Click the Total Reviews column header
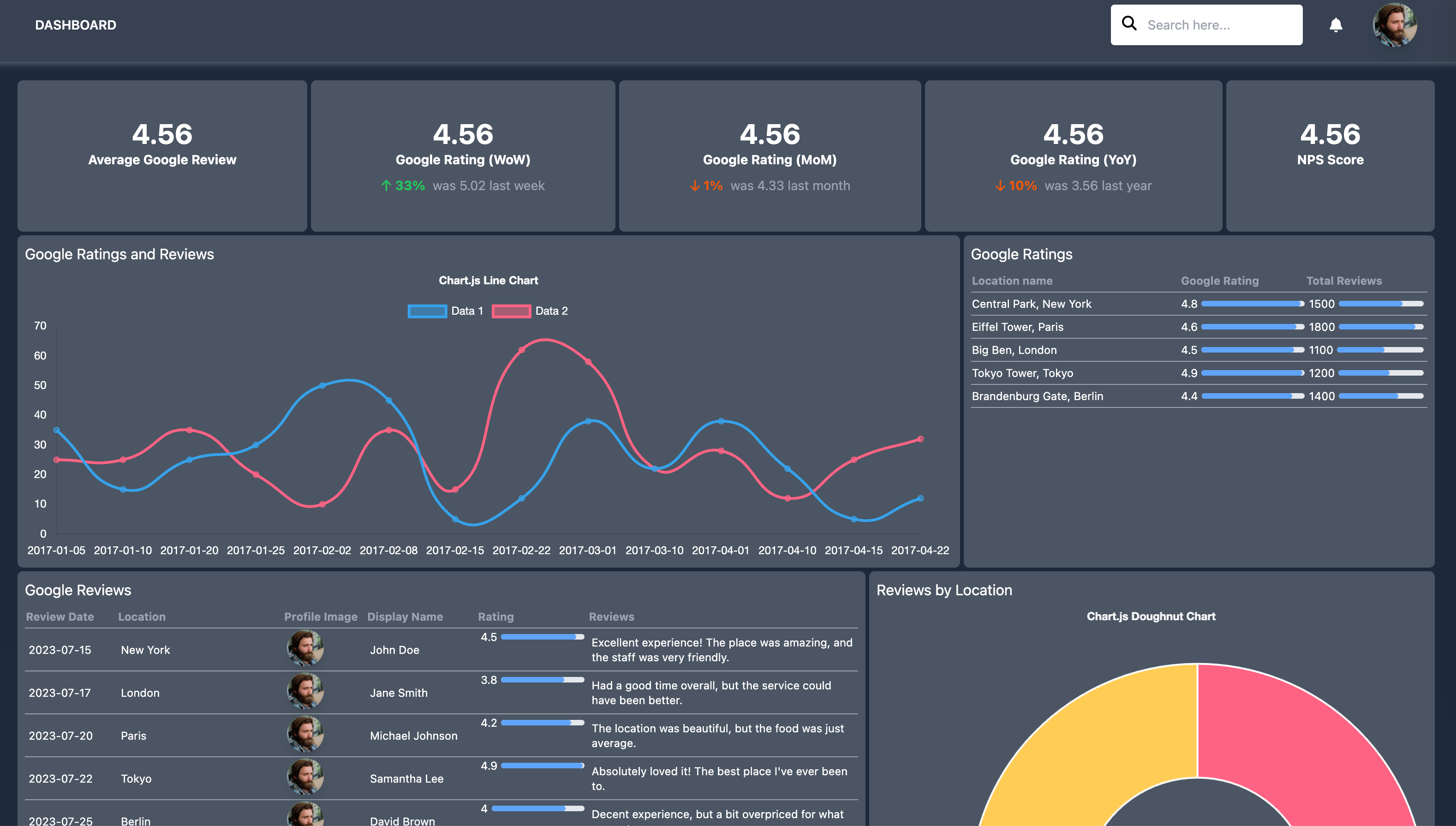 pyautogui.click(x=1344, y=281)
